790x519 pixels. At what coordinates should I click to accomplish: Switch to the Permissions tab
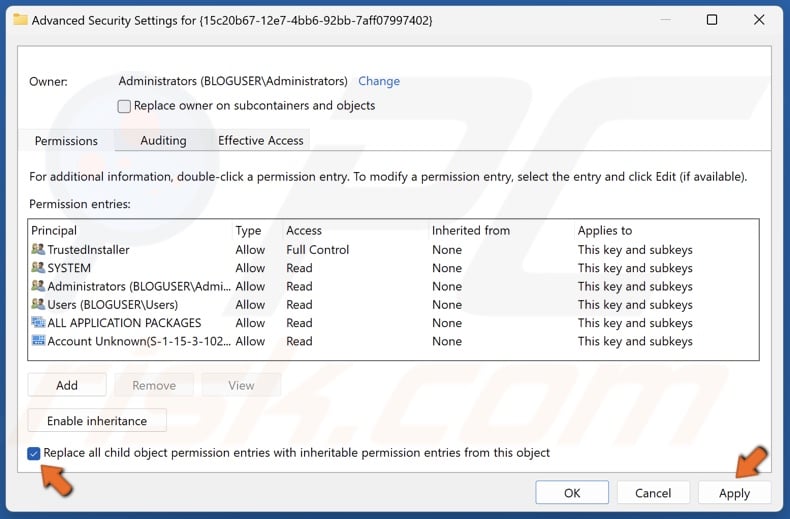[x=66, y=141]
